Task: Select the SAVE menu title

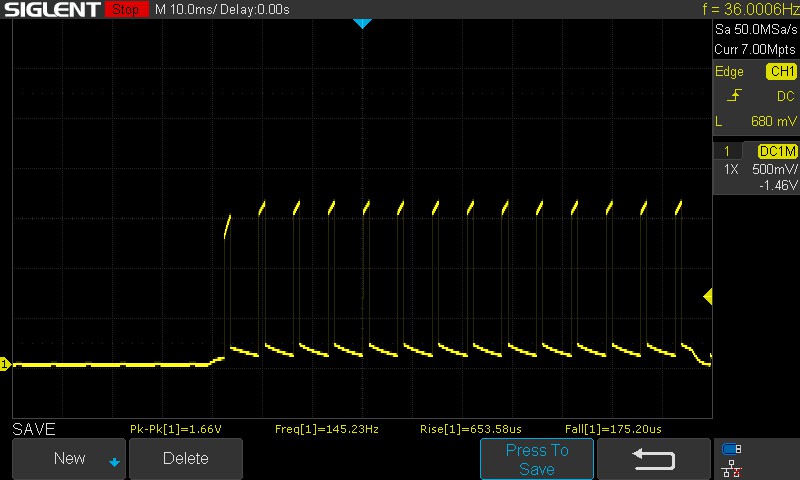Action: (33, 429)
